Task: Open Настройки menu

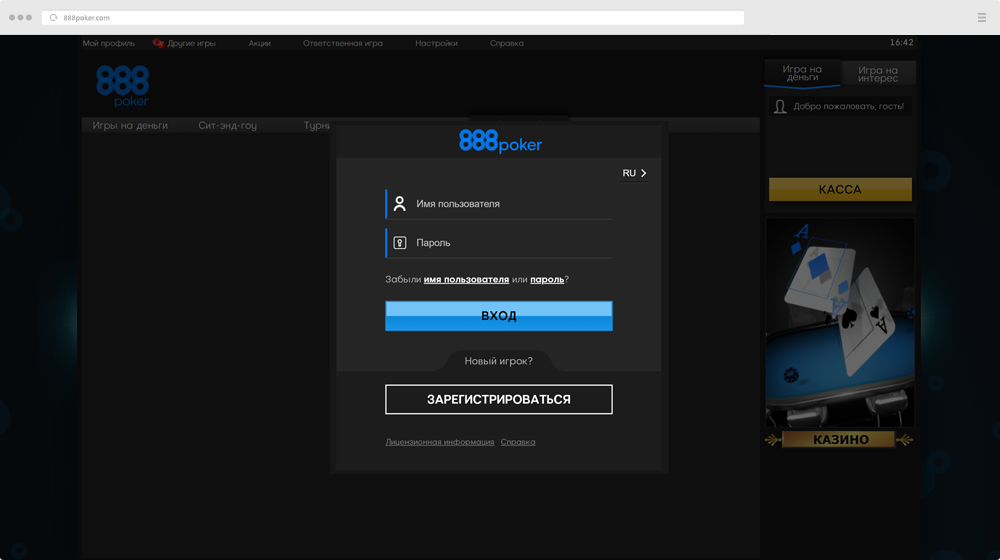Action: coord(436,43)
